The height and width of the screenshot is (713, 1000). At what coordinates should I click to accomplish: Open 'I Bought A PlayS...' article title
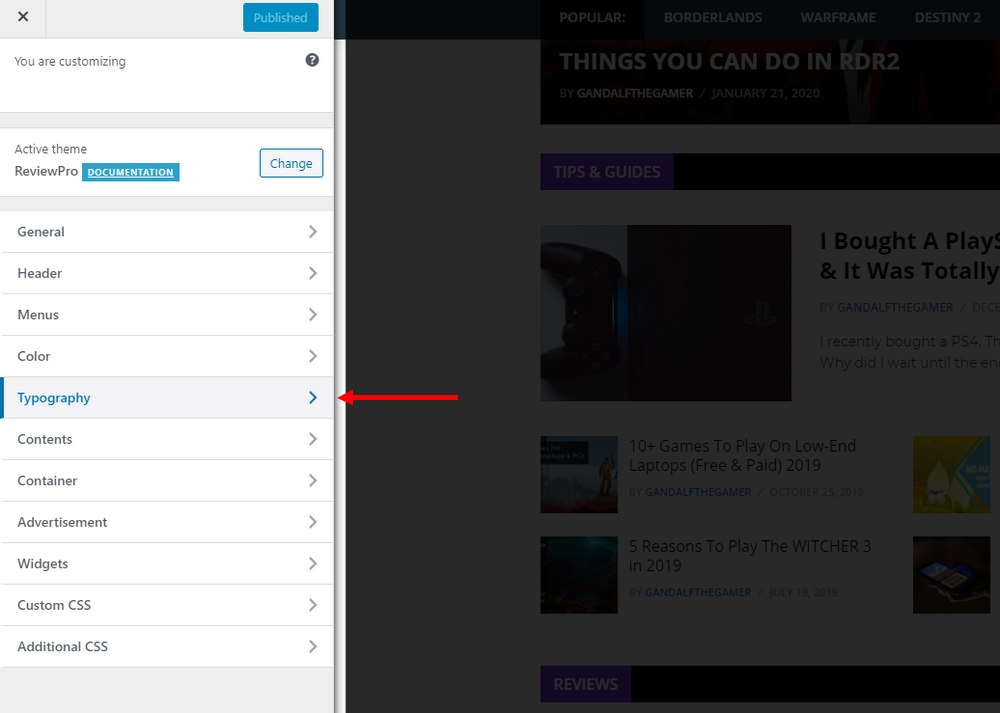pyautogui.click(x=909, y=256)
